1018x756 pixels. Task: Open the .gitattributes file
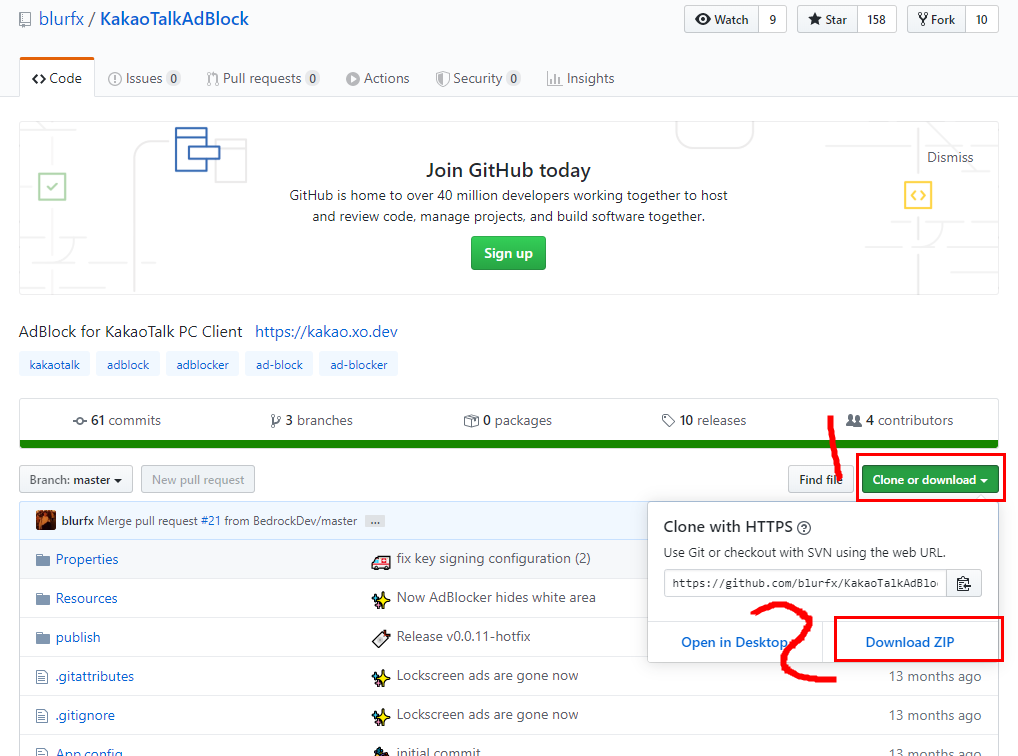pos(95,676)
